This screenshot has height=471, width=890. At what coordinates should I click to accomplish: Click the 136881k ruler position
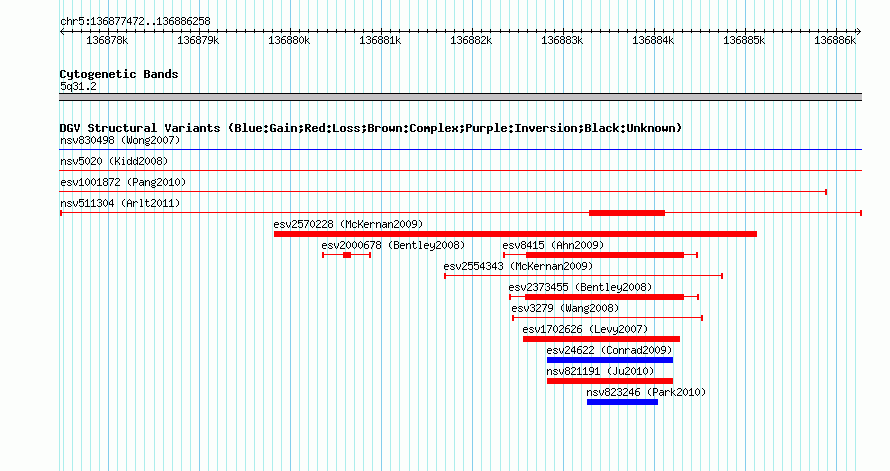point(380,40)
